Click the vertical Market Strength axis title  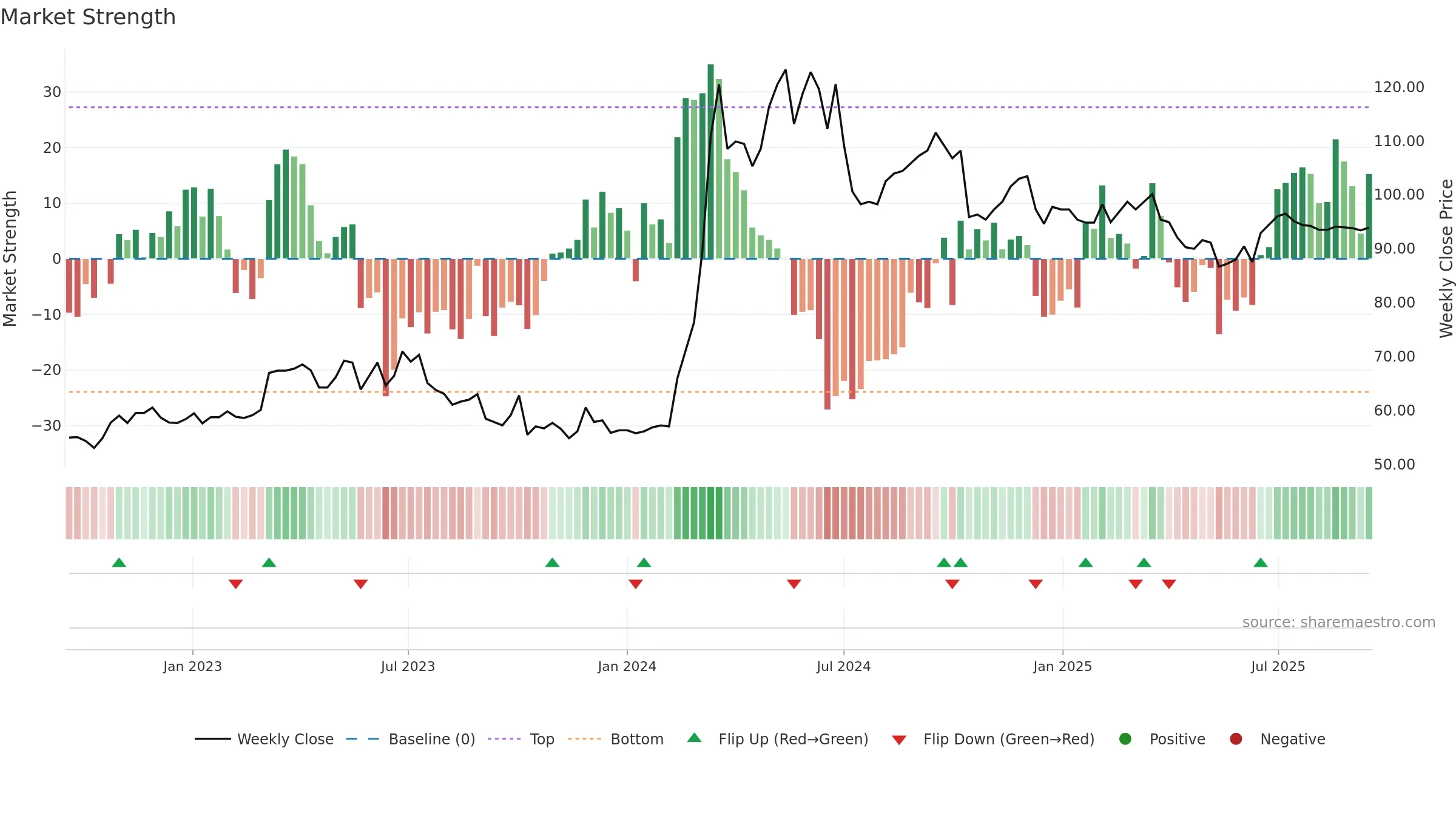pyautogui.click(x=10, y=258)
